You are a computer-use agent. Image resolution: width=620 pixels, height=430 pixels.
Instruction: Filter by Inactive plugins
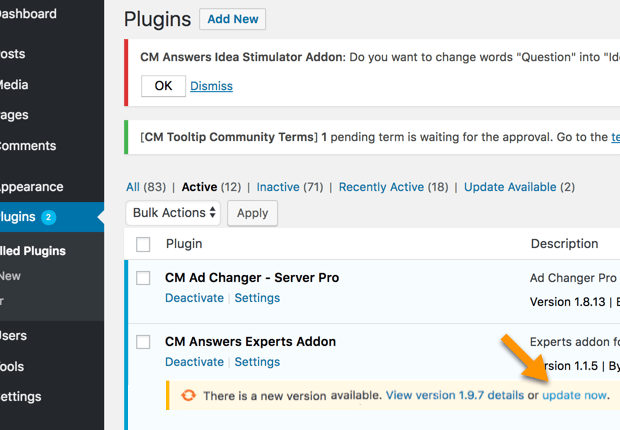[x=278, y=187]
